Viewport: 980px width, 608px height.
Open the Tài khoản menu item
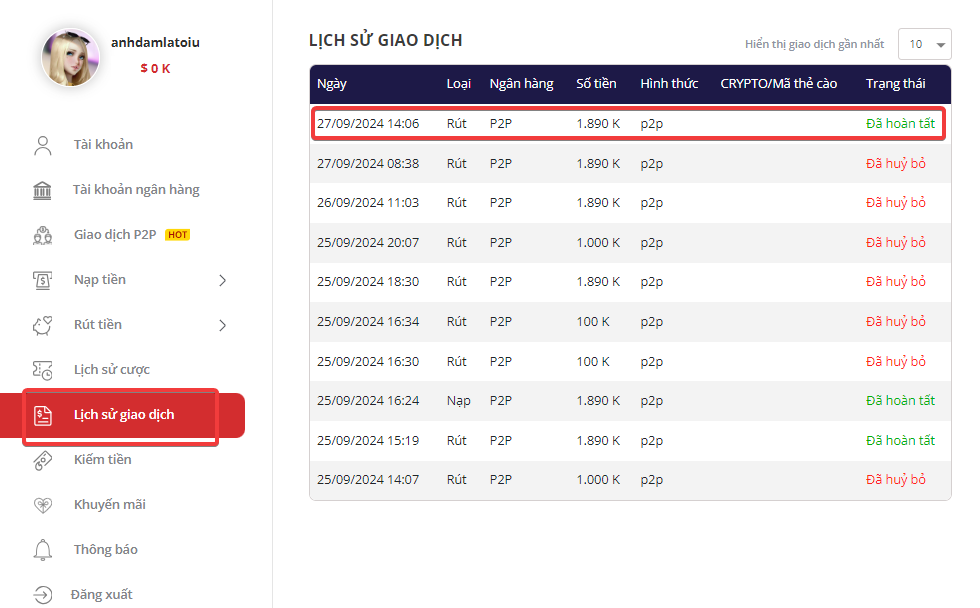(x=103, y=144)
